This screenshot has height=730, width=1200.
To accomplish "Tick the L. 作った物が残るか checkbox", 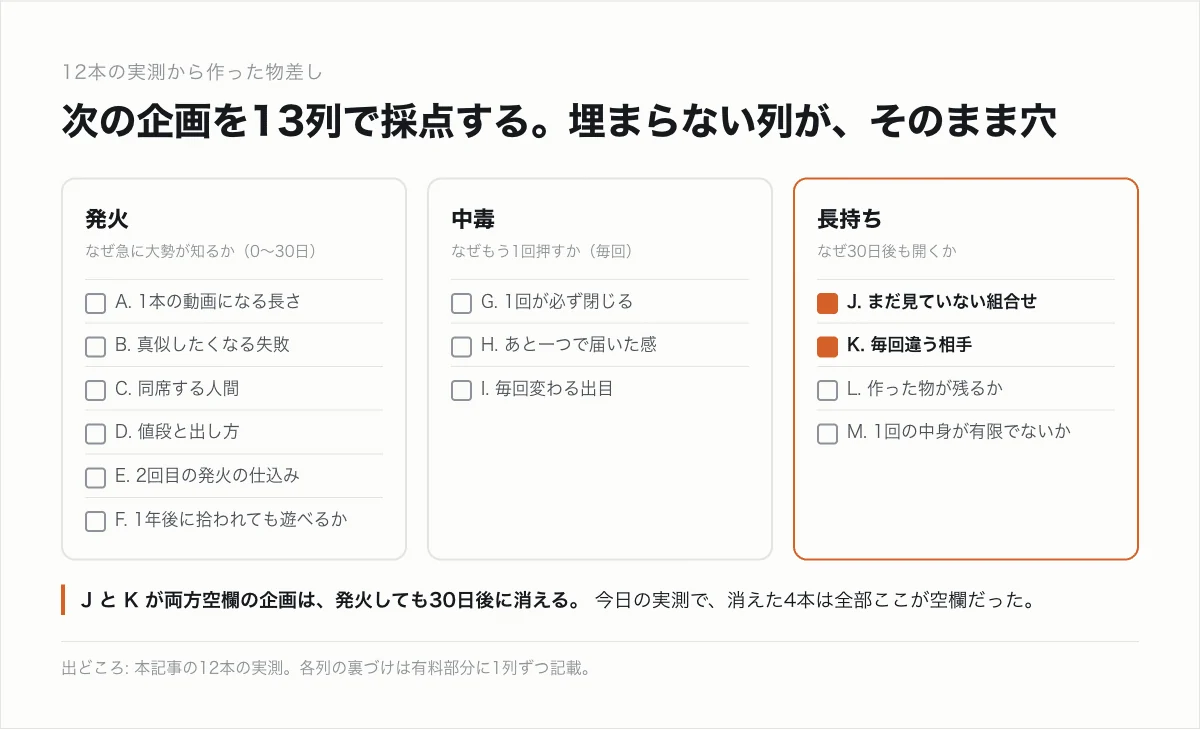I will (x=827, y=391).
